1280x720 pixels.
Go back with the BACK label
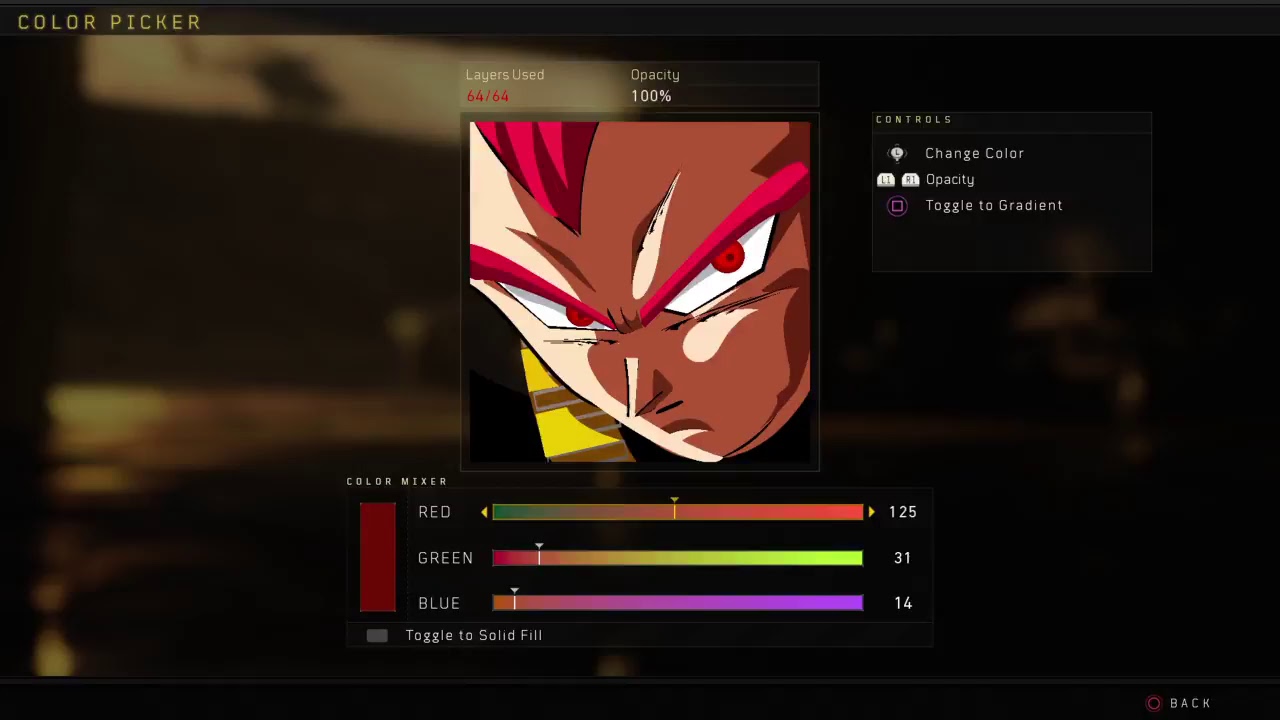[1190, 703]
